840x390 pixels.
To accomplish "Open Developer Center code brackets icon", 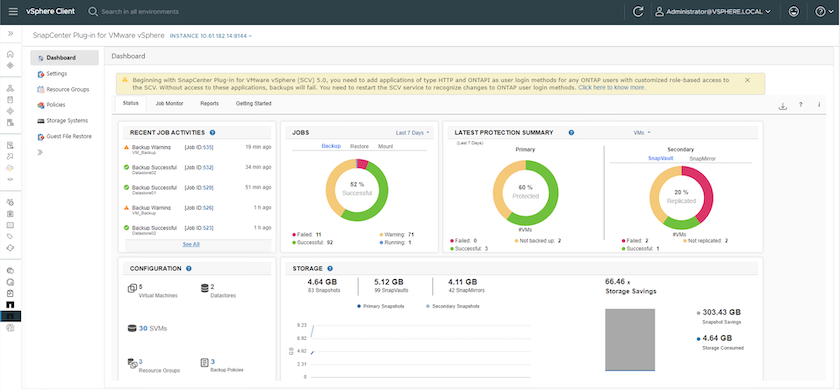I will (10, 179).
